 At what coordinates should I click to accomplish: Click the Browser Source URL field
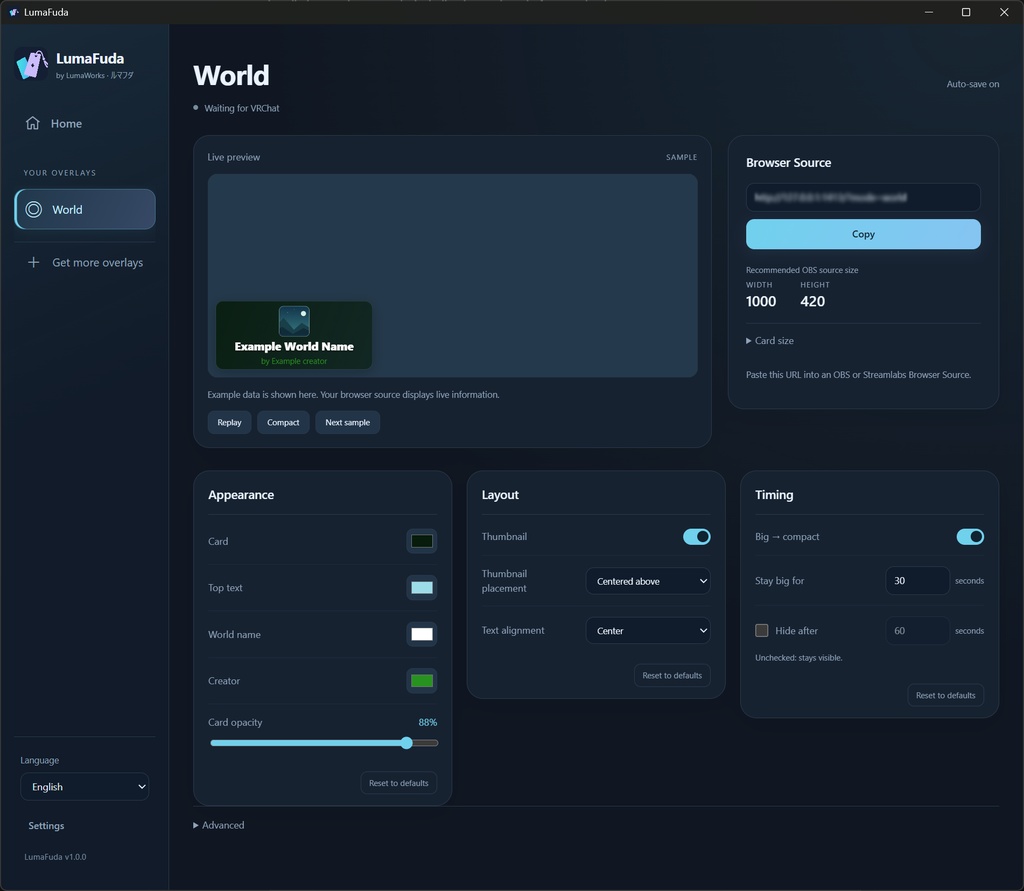click(x=863, y=197)
